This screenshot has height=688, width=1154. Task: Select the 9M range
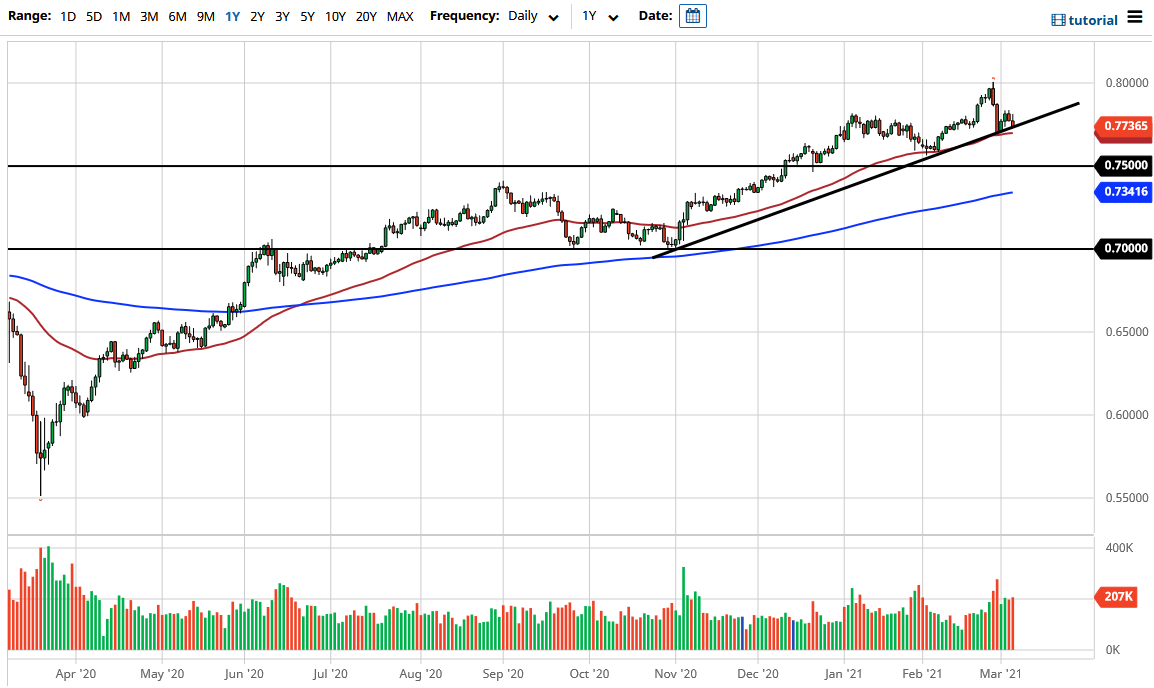pyautogui.click(x=204, y=16)
